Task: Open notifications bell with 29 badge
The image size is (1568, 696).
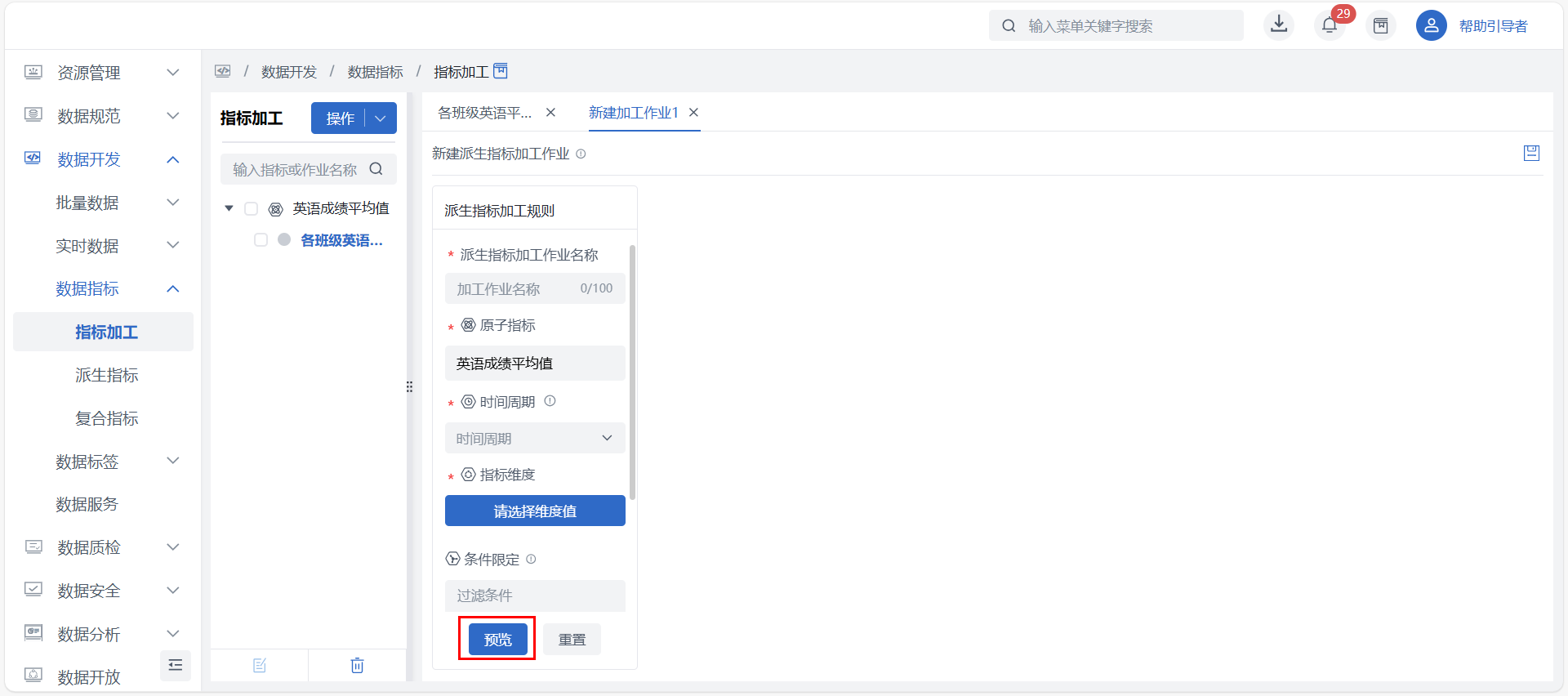Action: [1330, 25]
